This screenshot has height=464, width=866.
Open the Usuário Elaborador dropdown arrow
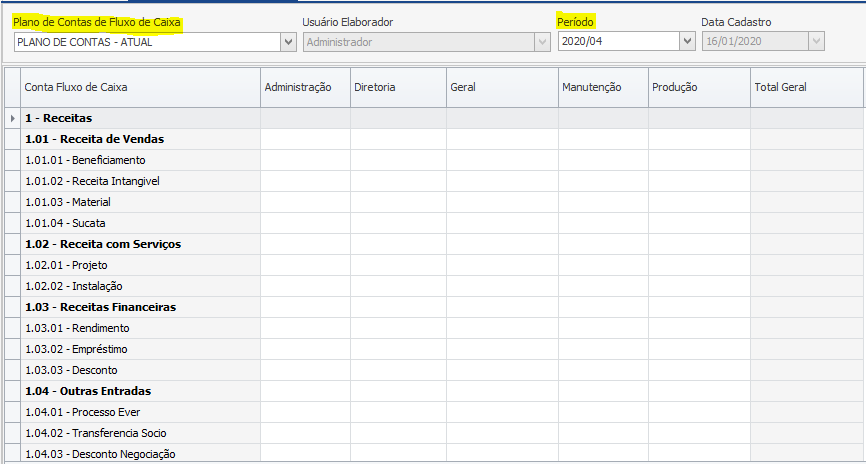pos(543,41)
